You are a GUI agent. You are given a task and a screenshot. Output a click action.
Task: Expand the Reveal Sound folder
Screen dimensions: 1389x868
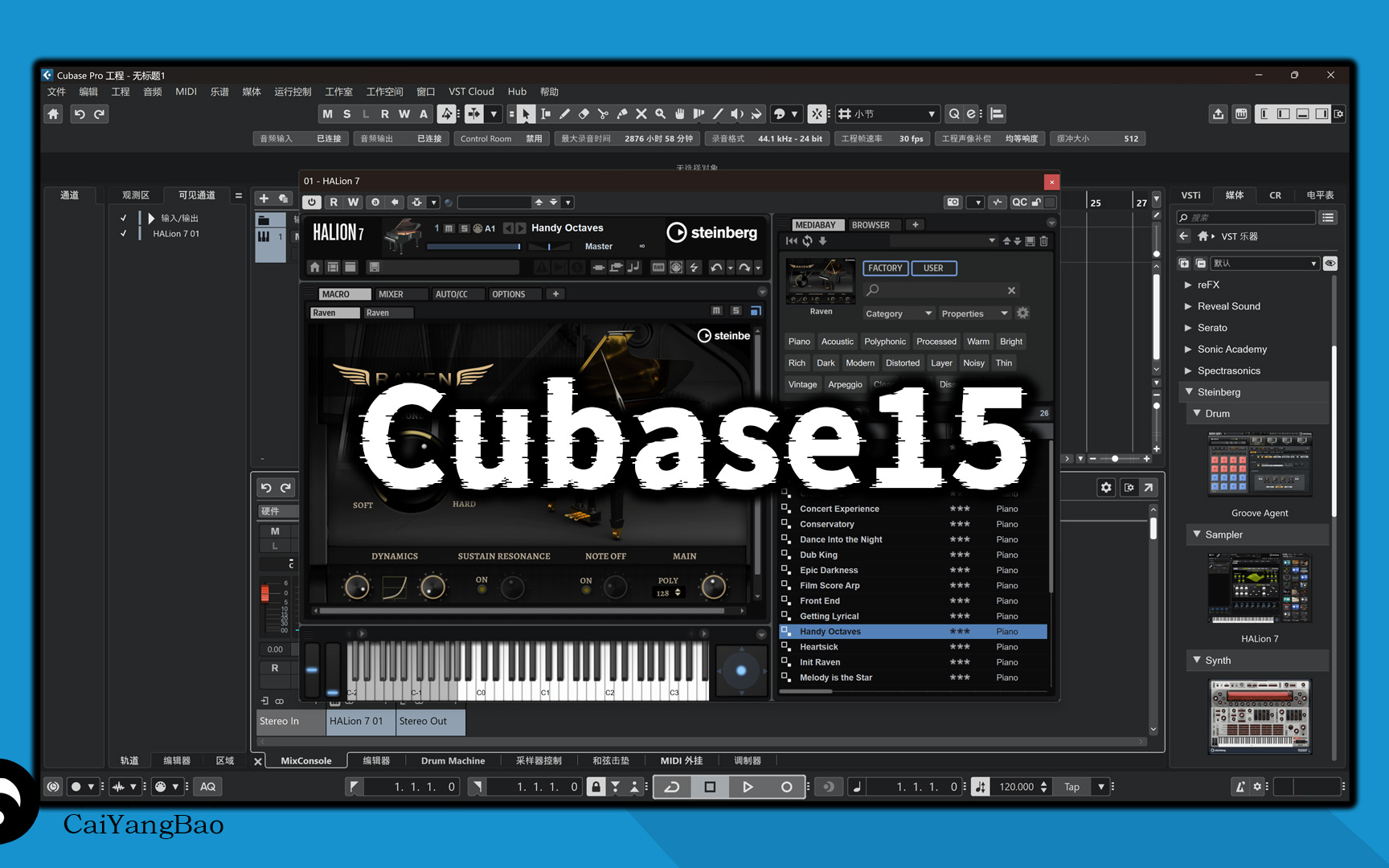click(x=1188, y=306)
